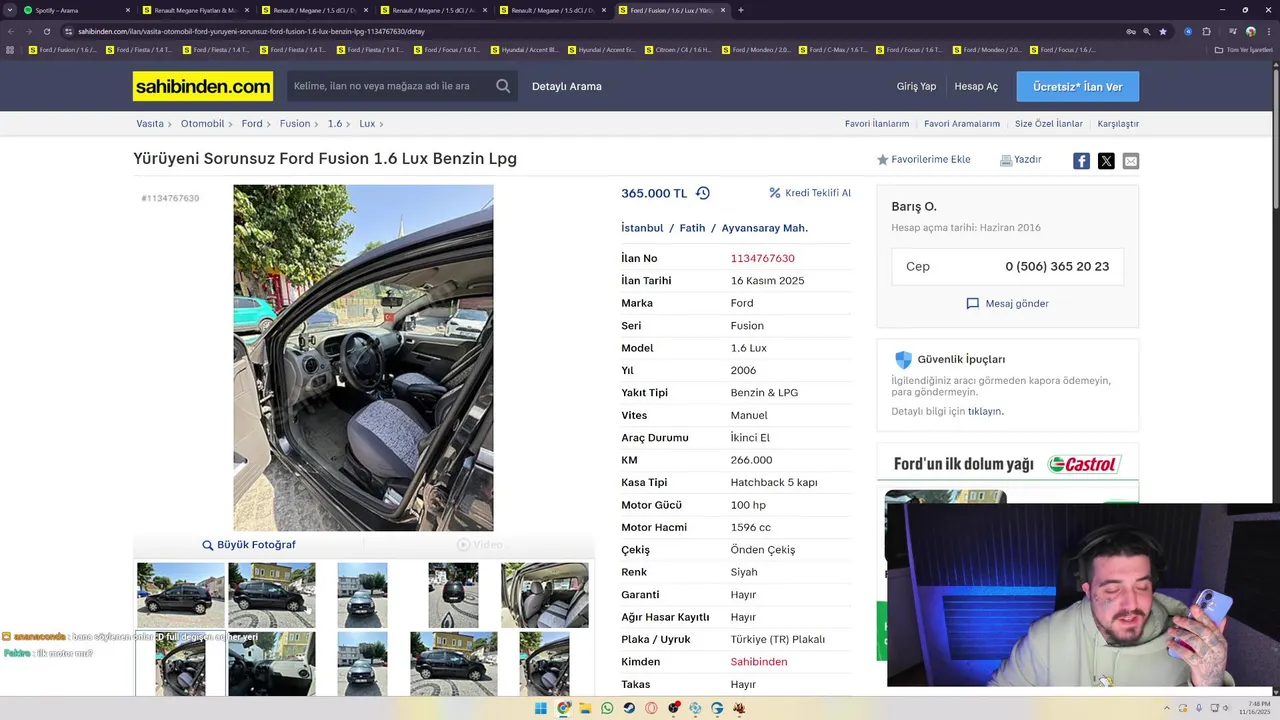The image size is (1280, 720).
Task: Open OBS Studio from the taskbar
Action: 673,708
